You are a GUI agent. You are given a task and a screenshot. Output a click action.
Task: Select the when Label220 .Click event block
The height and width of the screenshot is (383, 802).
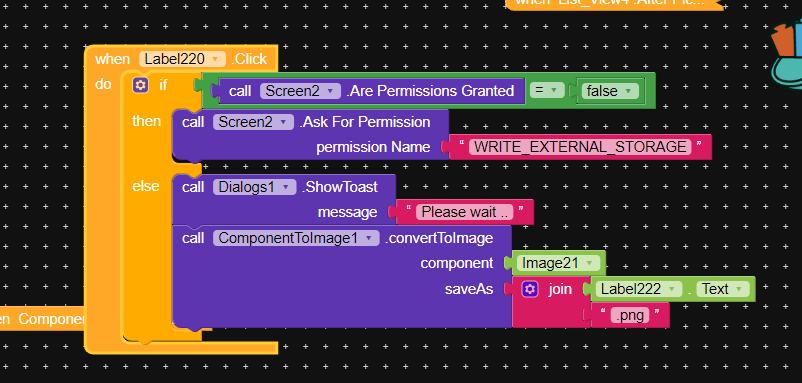coord(181,58)
